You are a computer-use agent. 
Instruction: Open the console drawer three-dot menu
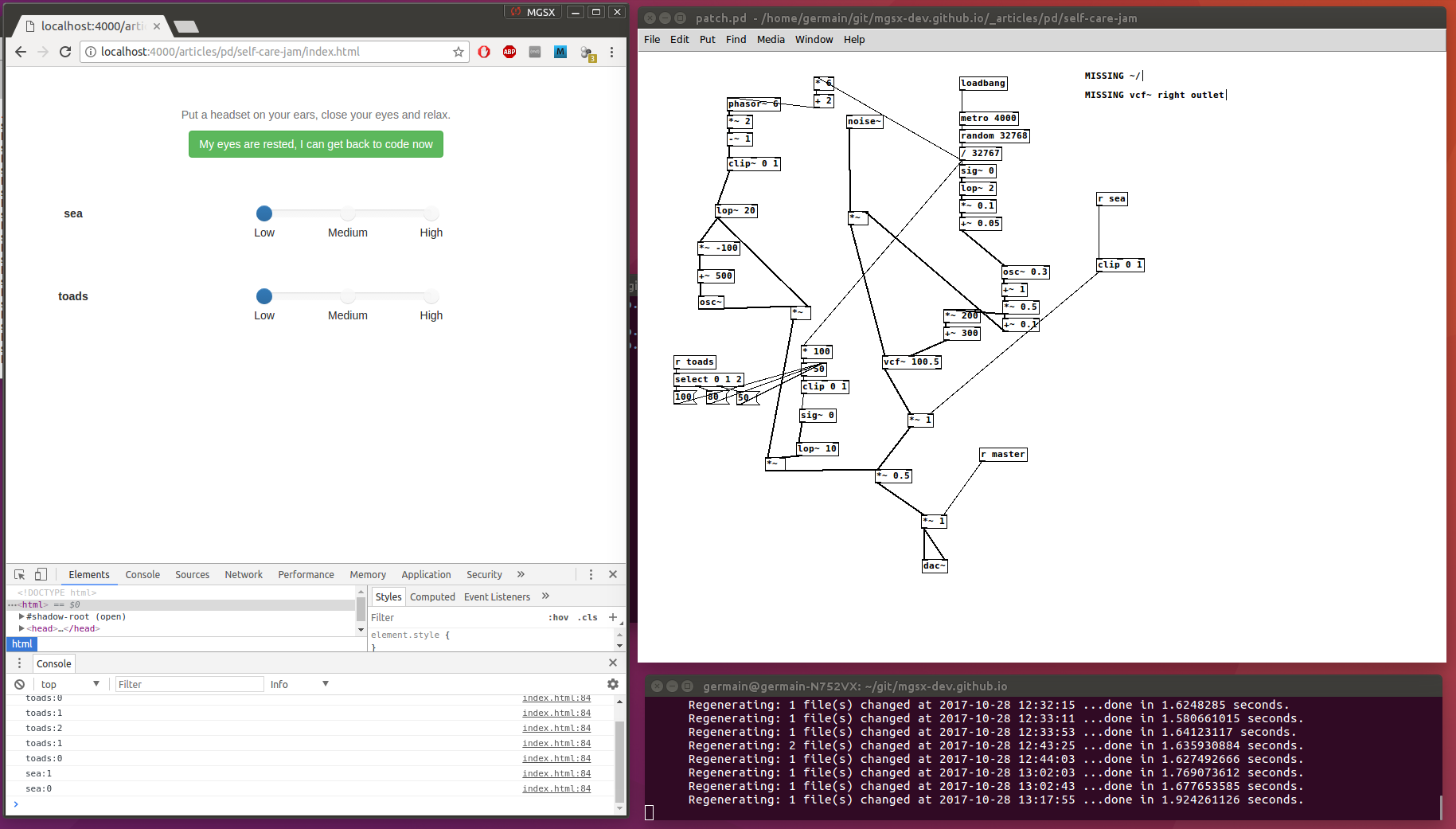pyautogui.click(x=20, y=663)
